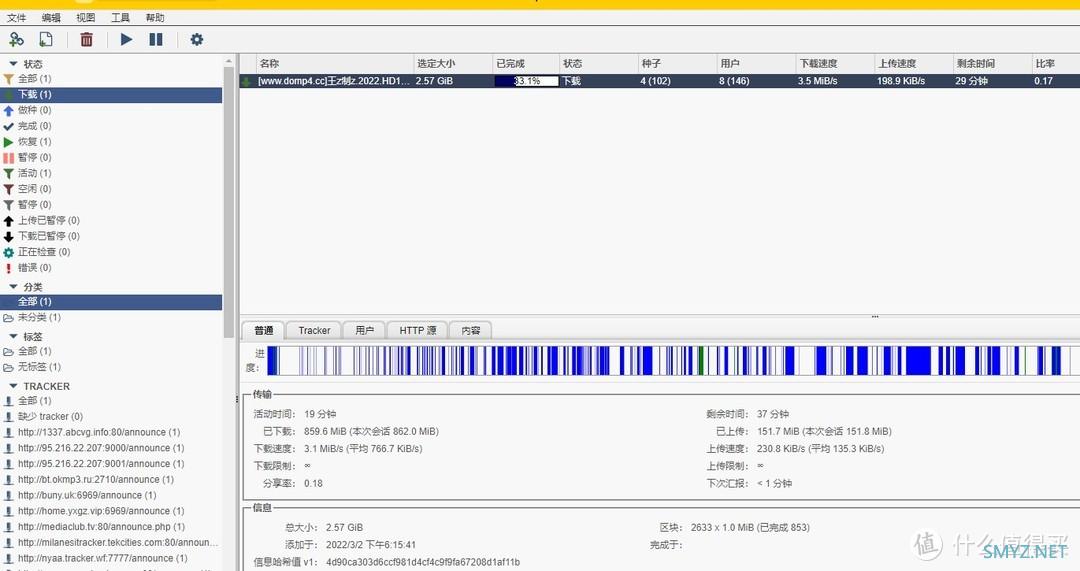Sort by the 上传速度 column header
1080x571 pixels.
coord(913,63)
